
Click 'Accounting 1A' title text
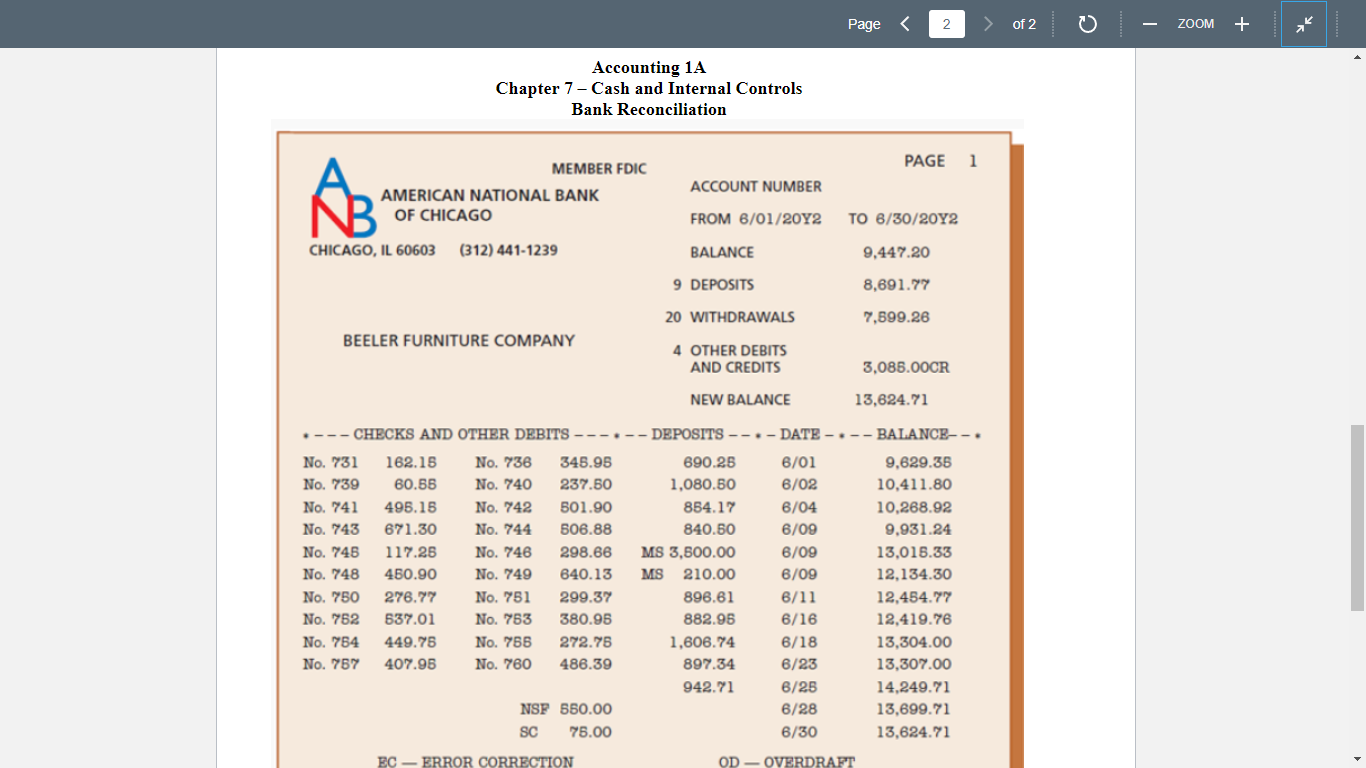click(649, 68)
